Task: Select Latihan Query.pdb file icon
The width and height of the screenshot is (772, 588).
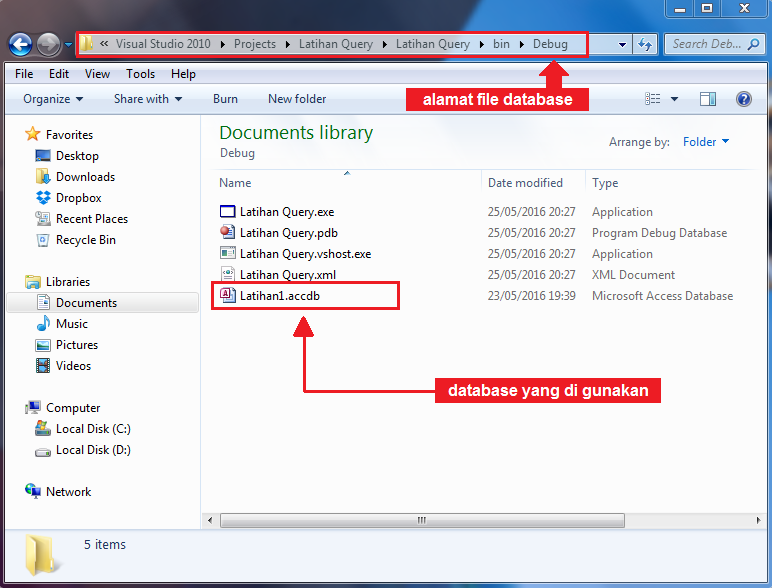Action: click(227, 232)
